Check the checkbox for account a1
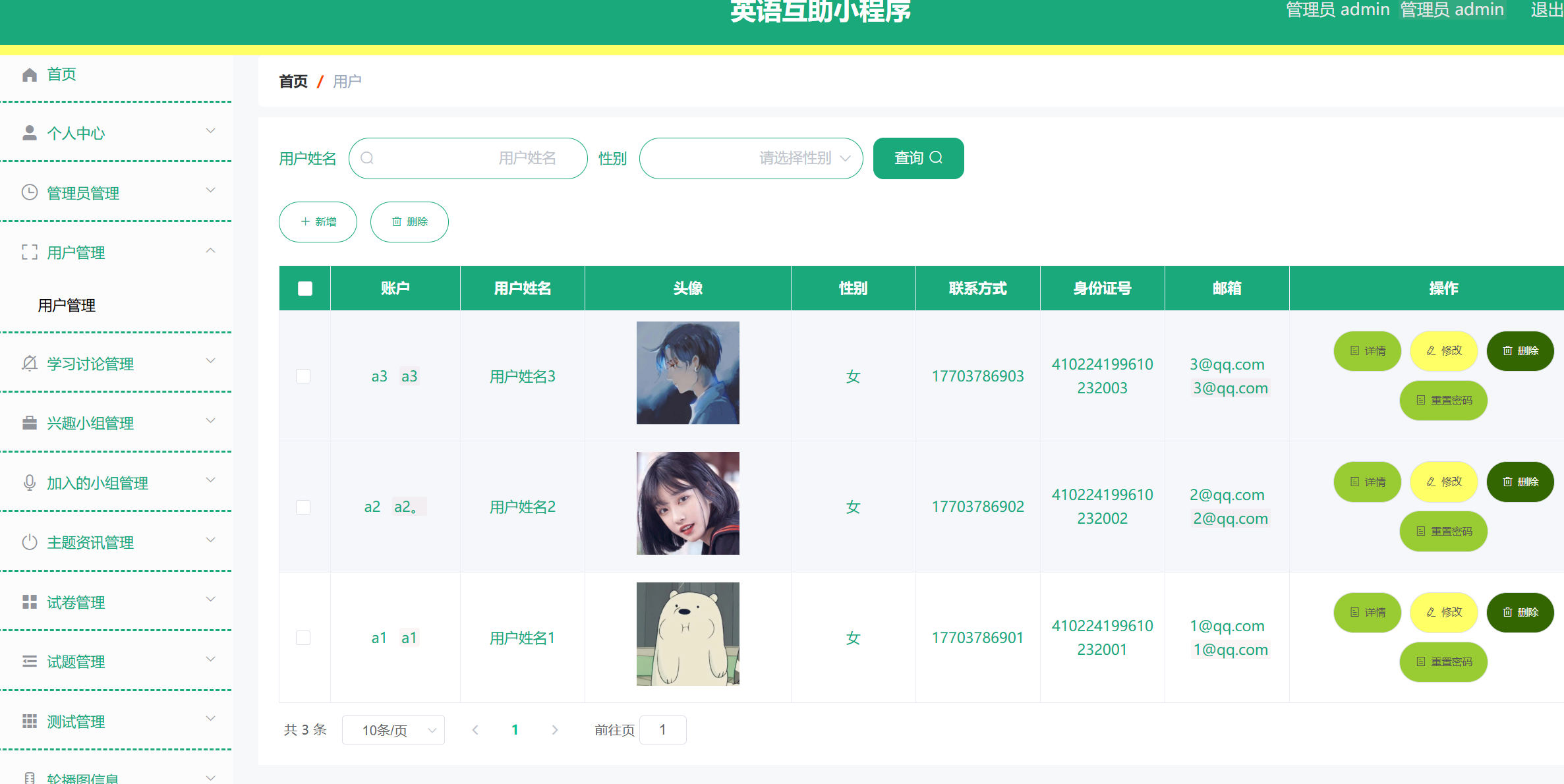The width and height of the screenshot is (1564, 784). [x=304, y=637]
